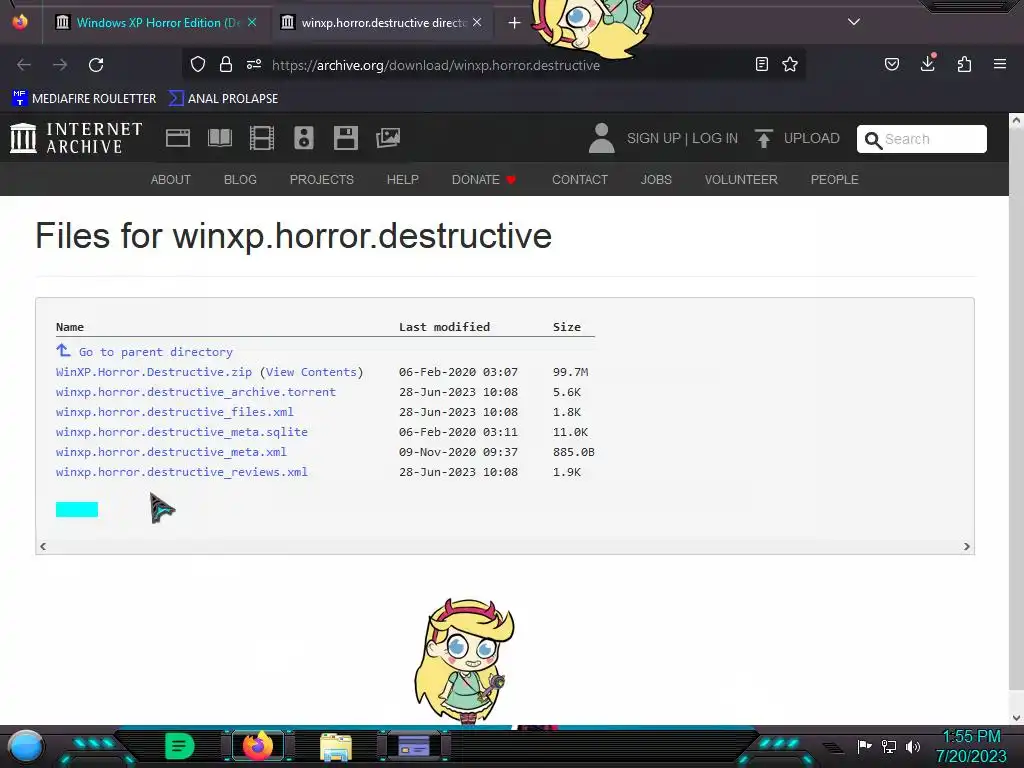The image size is (1024, 768).
Task: Open winxp.horror.destructive_meta.xml
Action: (171, 452)
